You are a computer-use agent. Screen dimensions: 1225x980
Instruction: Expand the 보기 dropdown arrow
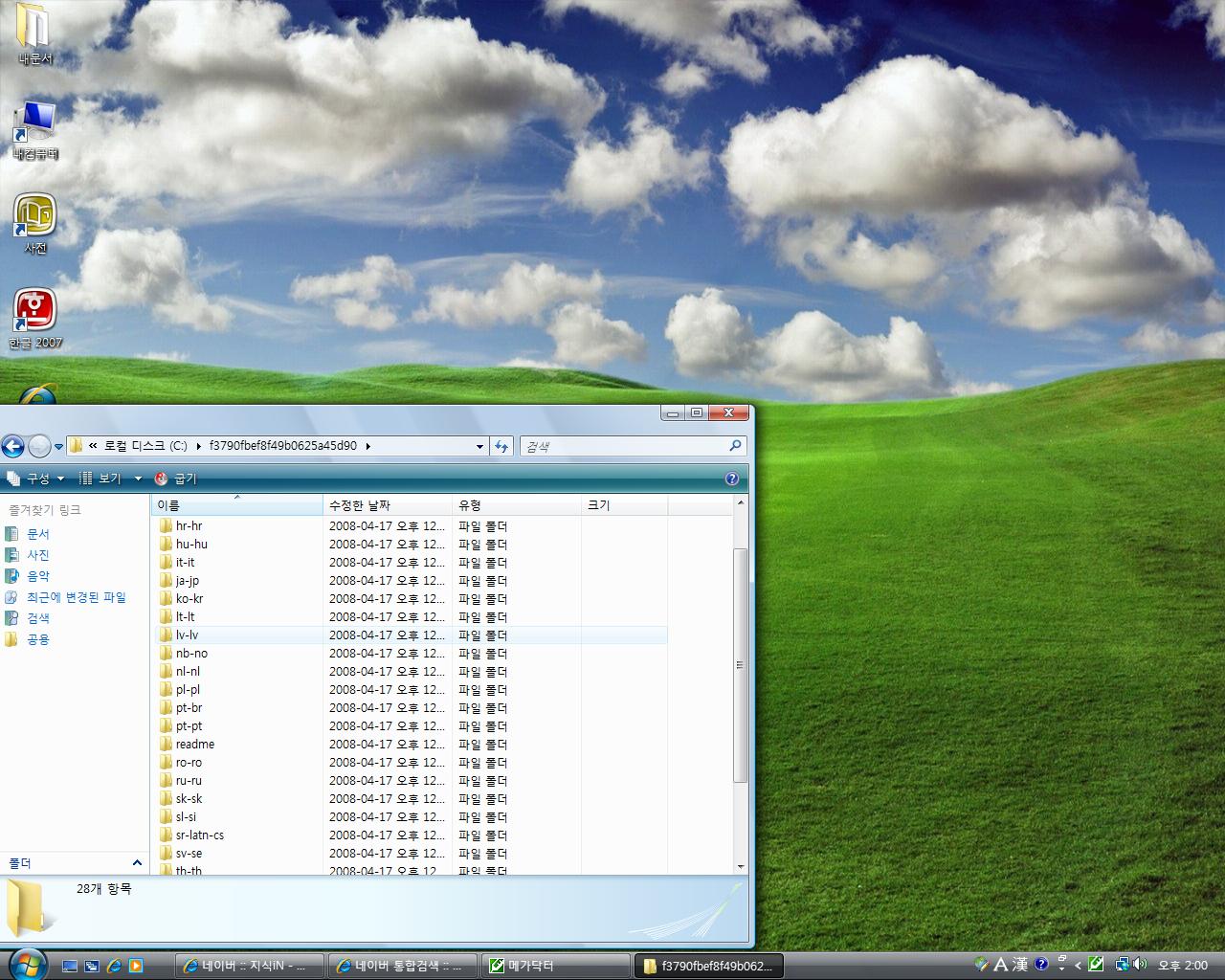pyautogui.click(x=138, y=479)
